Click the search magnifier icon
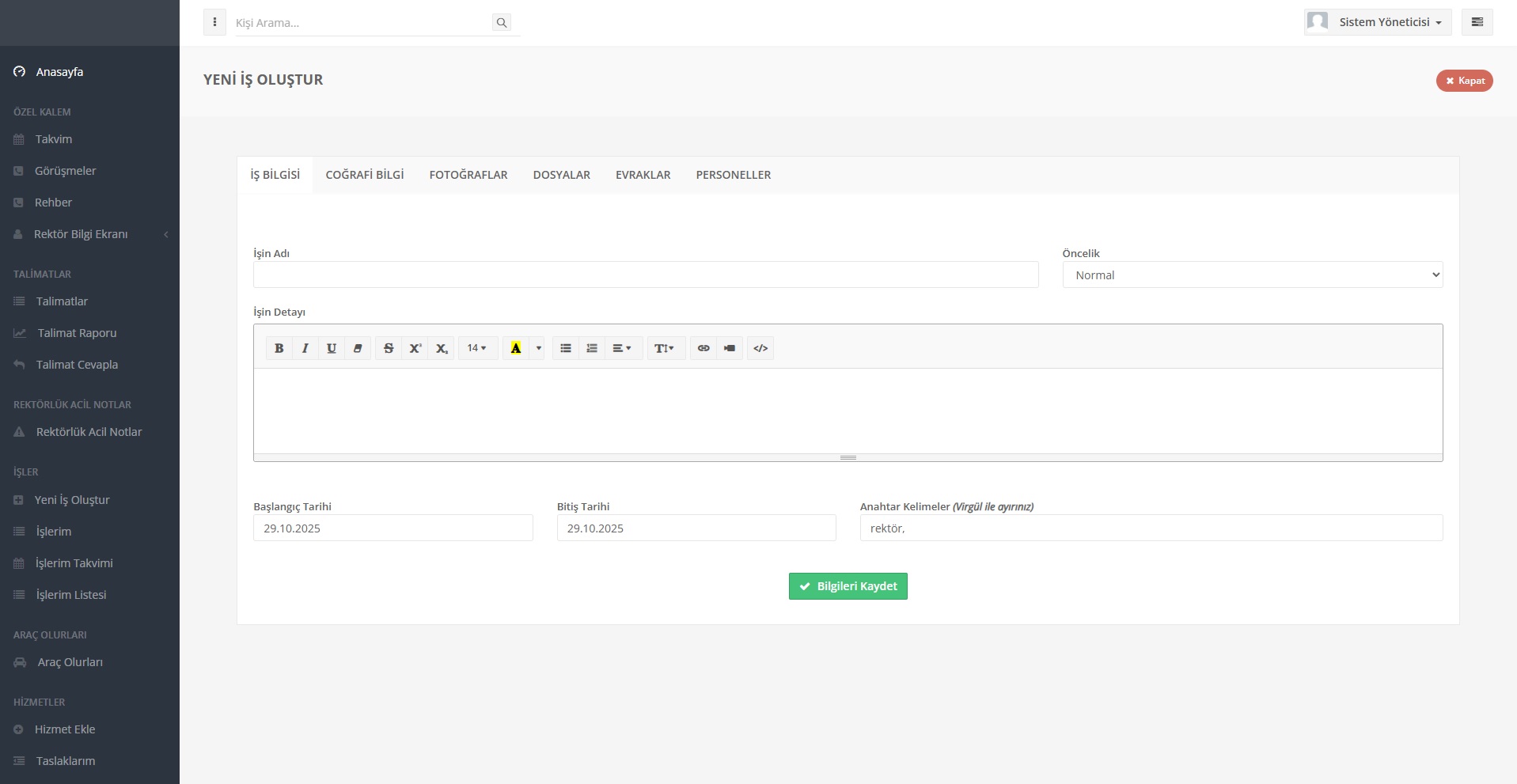Image resolution: width=1517 pixels, height=784 pixels. pos(501,23)
